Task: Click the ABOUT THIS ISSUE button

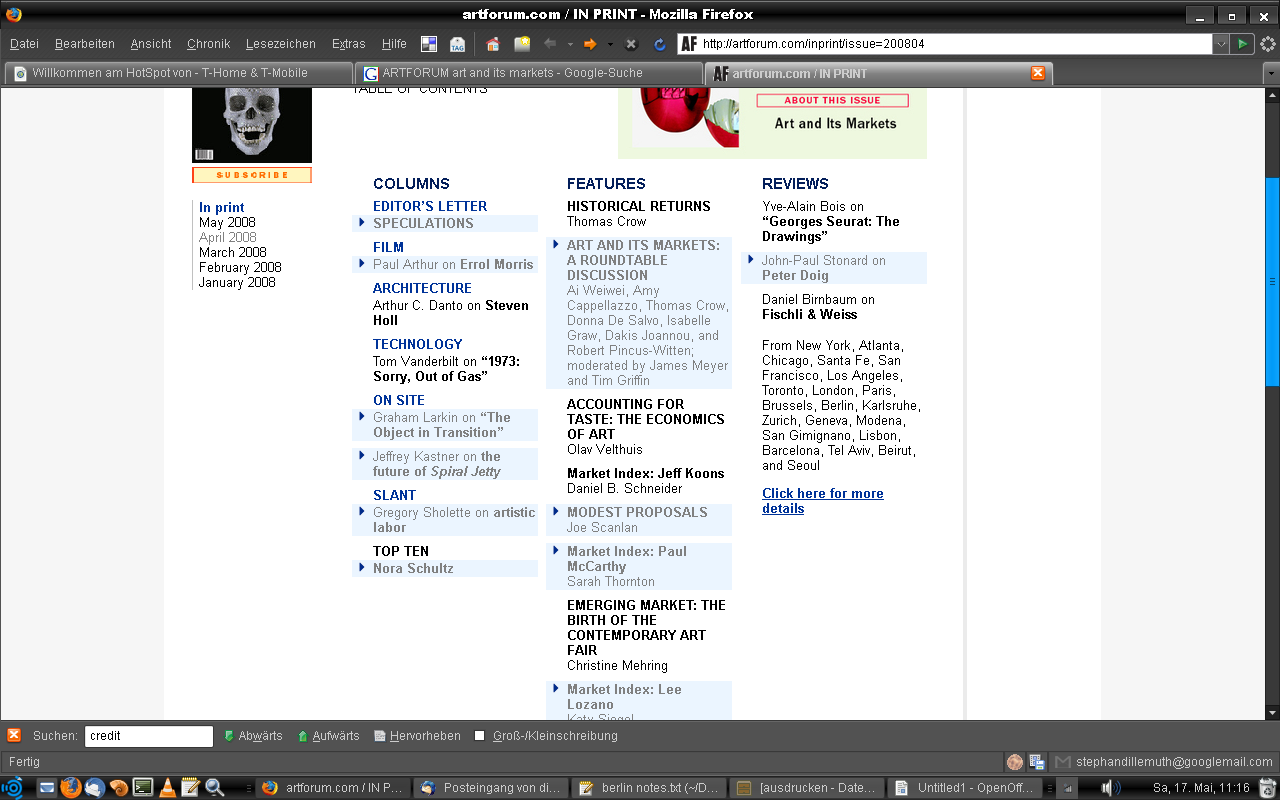Action: click(x=832, y=100)
